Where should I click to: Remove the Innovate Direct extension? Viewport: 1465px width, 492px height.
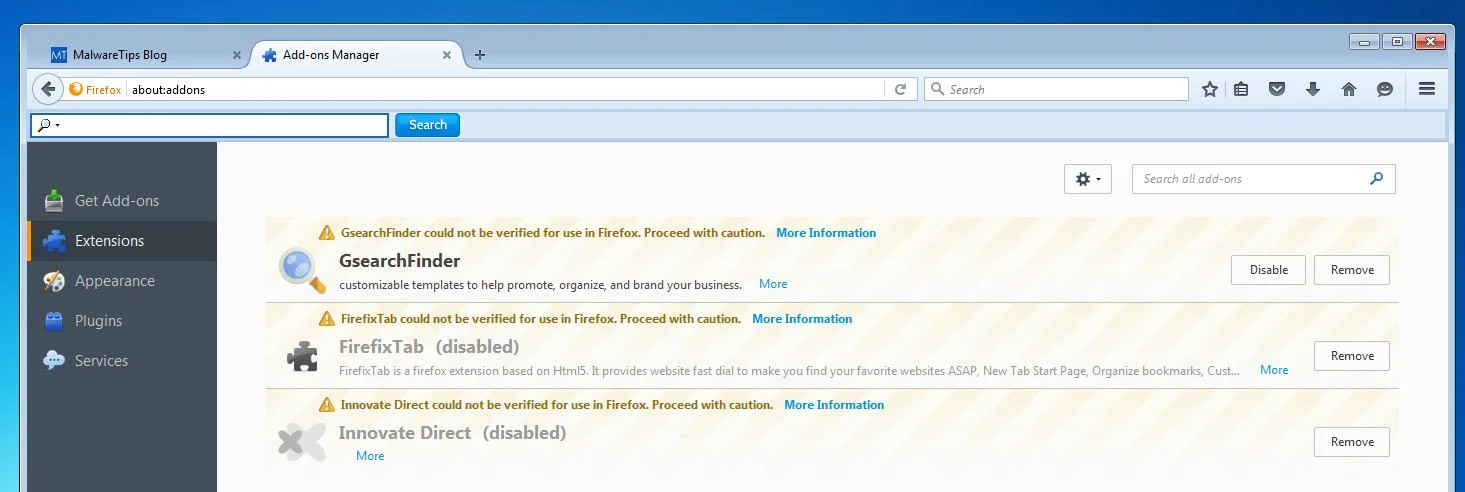point(1352,442)
